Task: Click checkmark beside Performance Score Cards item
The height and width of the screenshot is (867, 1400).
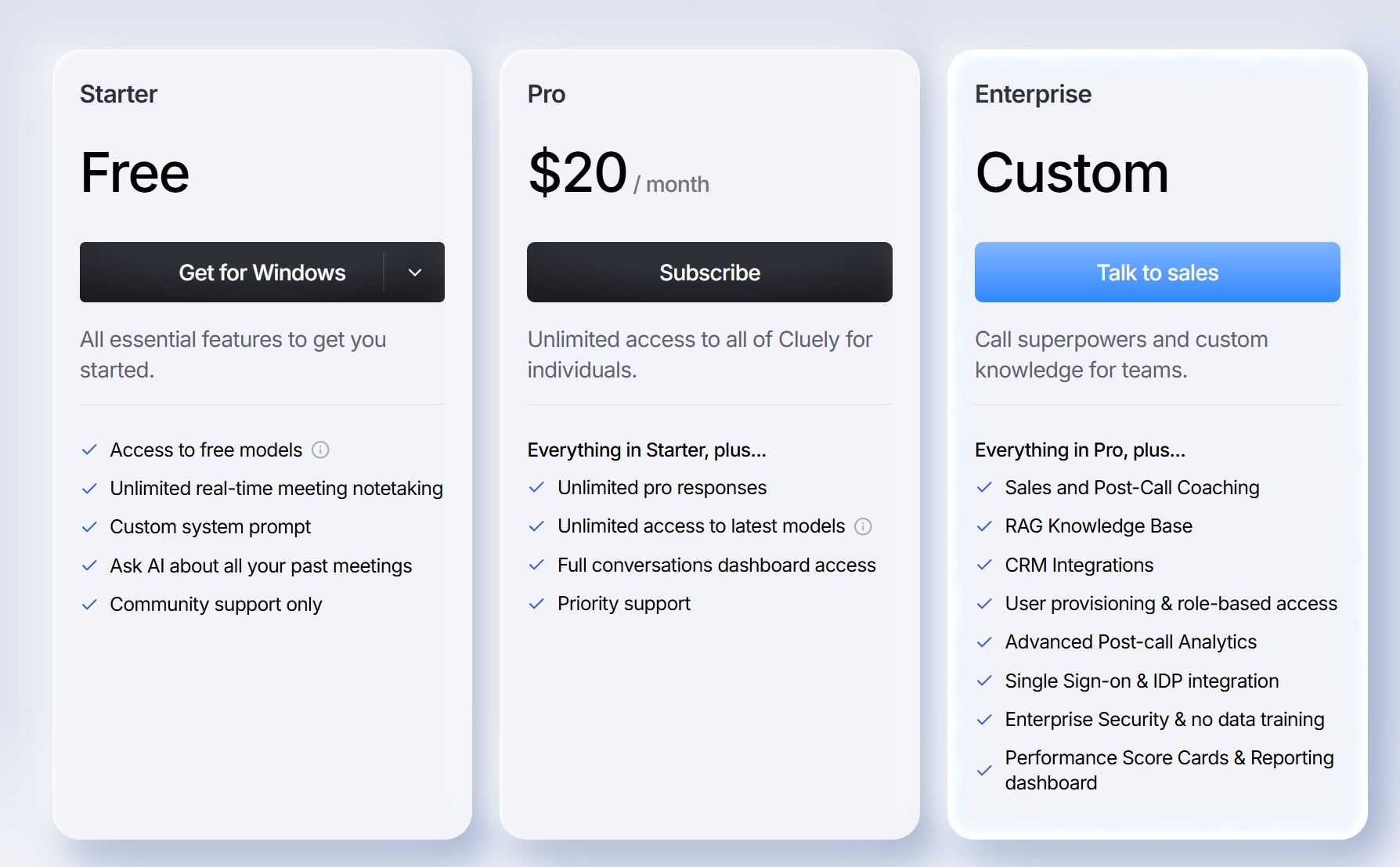Action: [x=984, y=771]
